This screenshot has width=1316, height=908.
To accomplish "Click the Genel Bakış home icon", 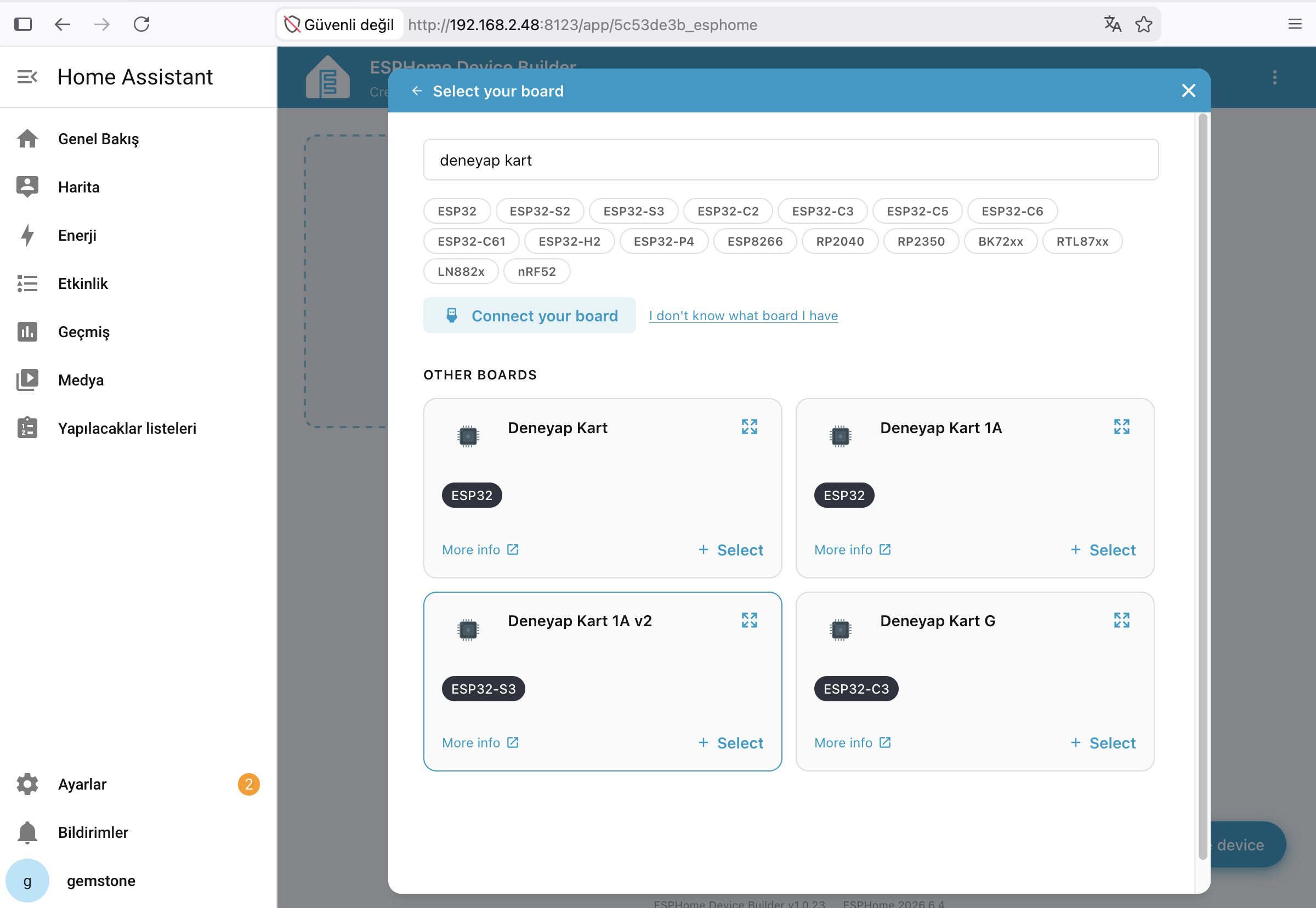I will pos(27,139).
